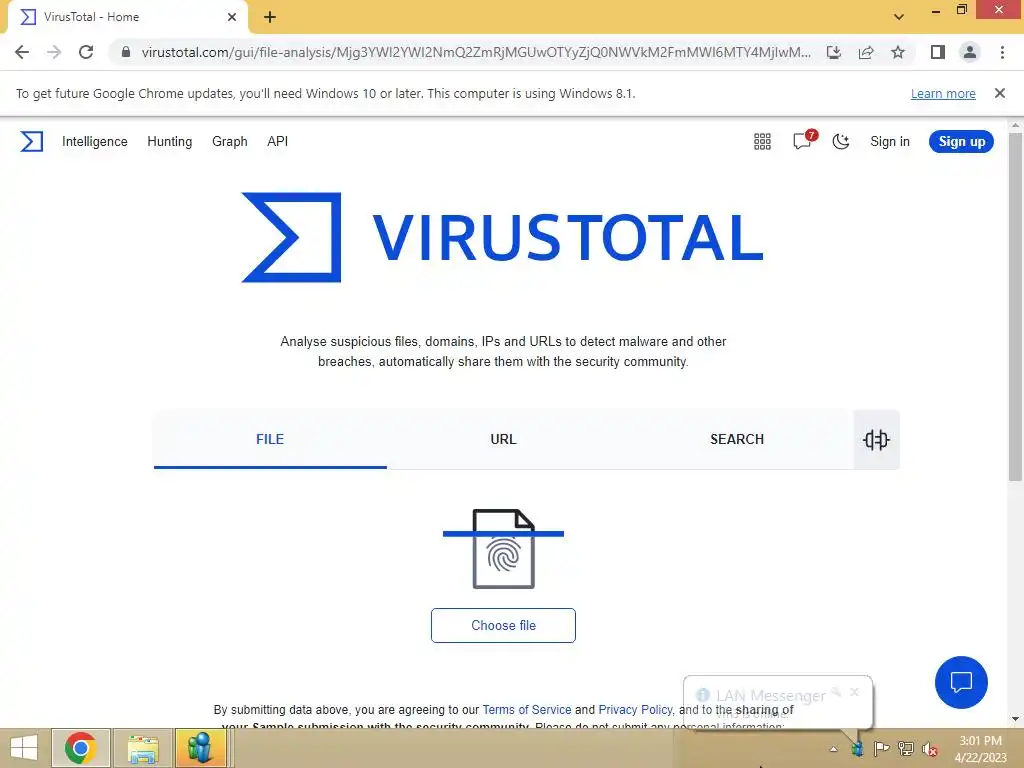Viewport: 1024px width, 768px height.
Task: Expand the tab search chevron
Action: pos(899,17)
